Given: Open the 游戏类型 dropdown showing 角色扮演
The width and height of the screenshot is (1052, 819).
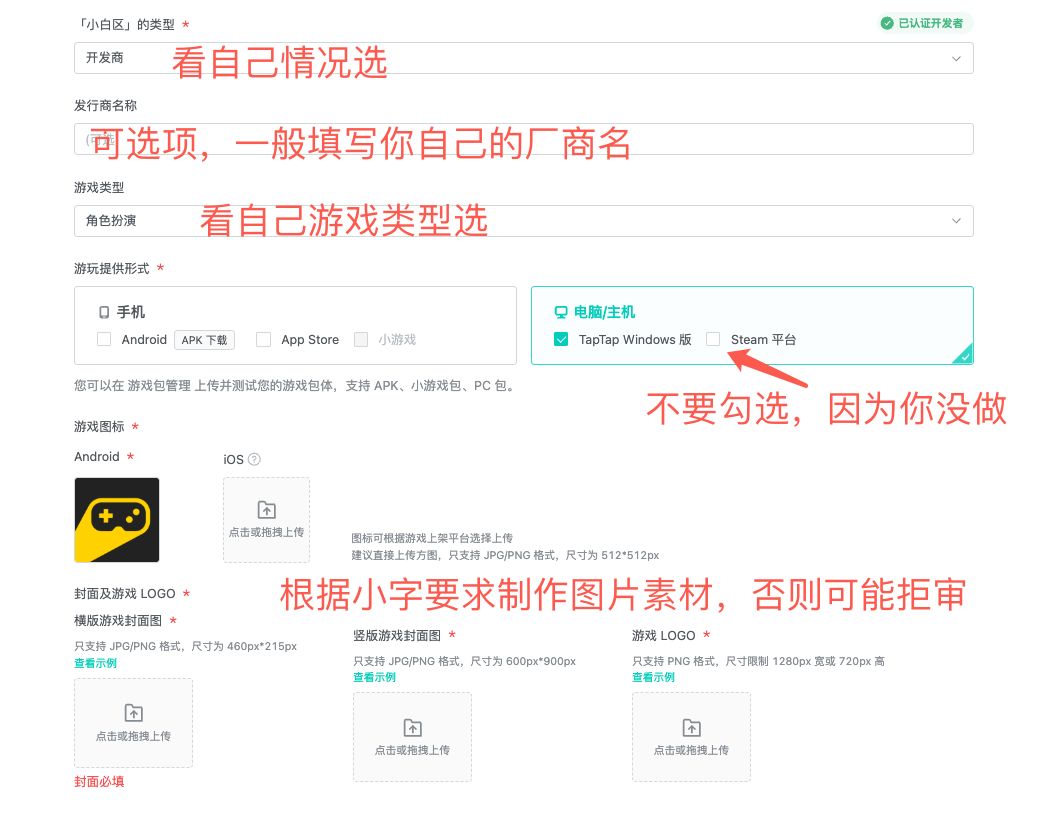Looking at the screenshot, I should 523,221.
